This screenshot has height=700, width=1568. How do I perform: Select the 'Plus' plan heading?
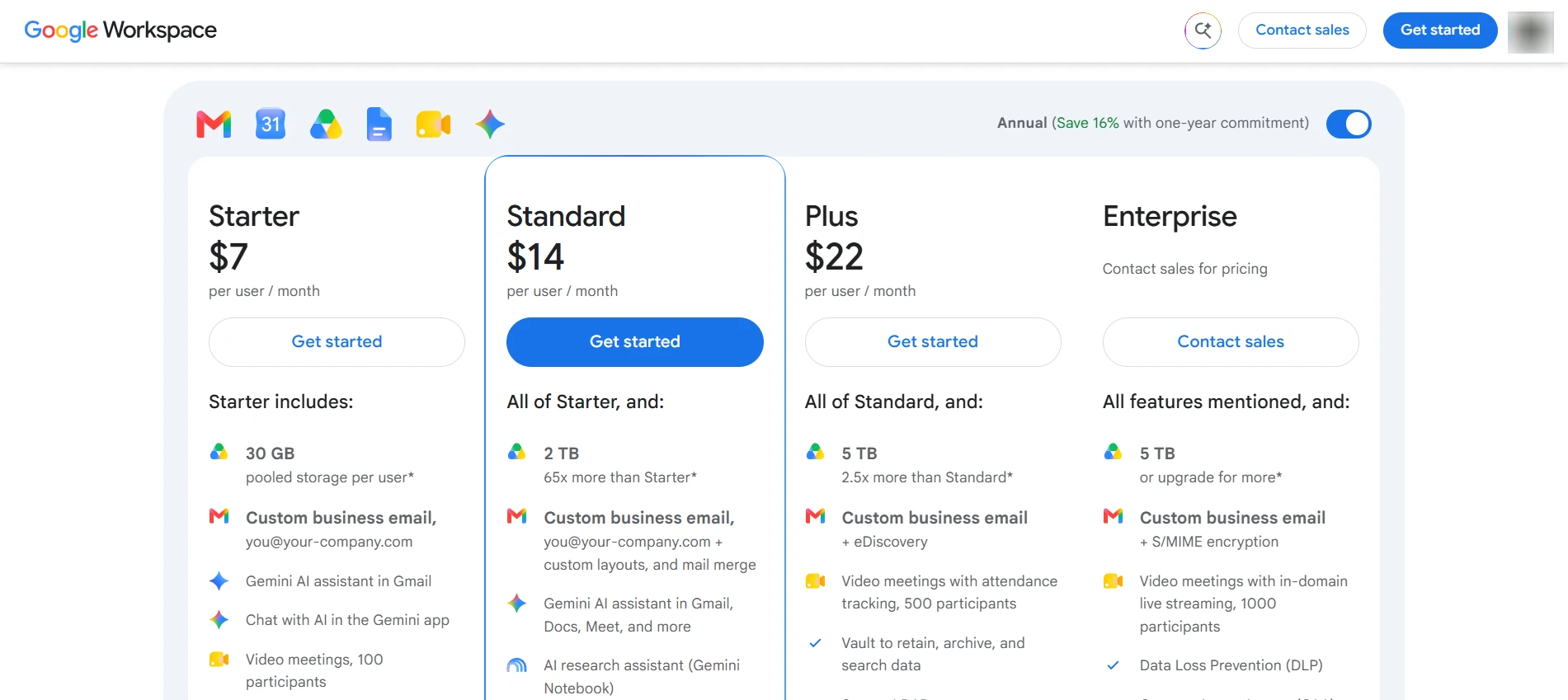[x=831, y=216]
